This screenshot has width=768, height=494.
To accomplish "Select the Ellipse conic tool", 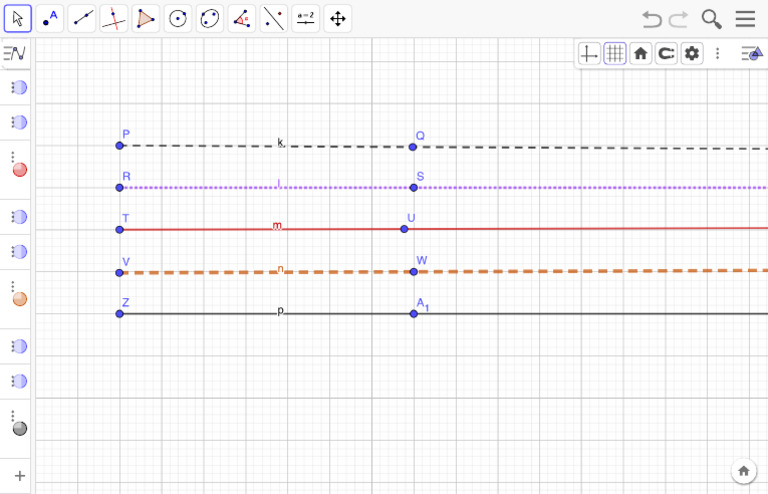I will (210, 19).
